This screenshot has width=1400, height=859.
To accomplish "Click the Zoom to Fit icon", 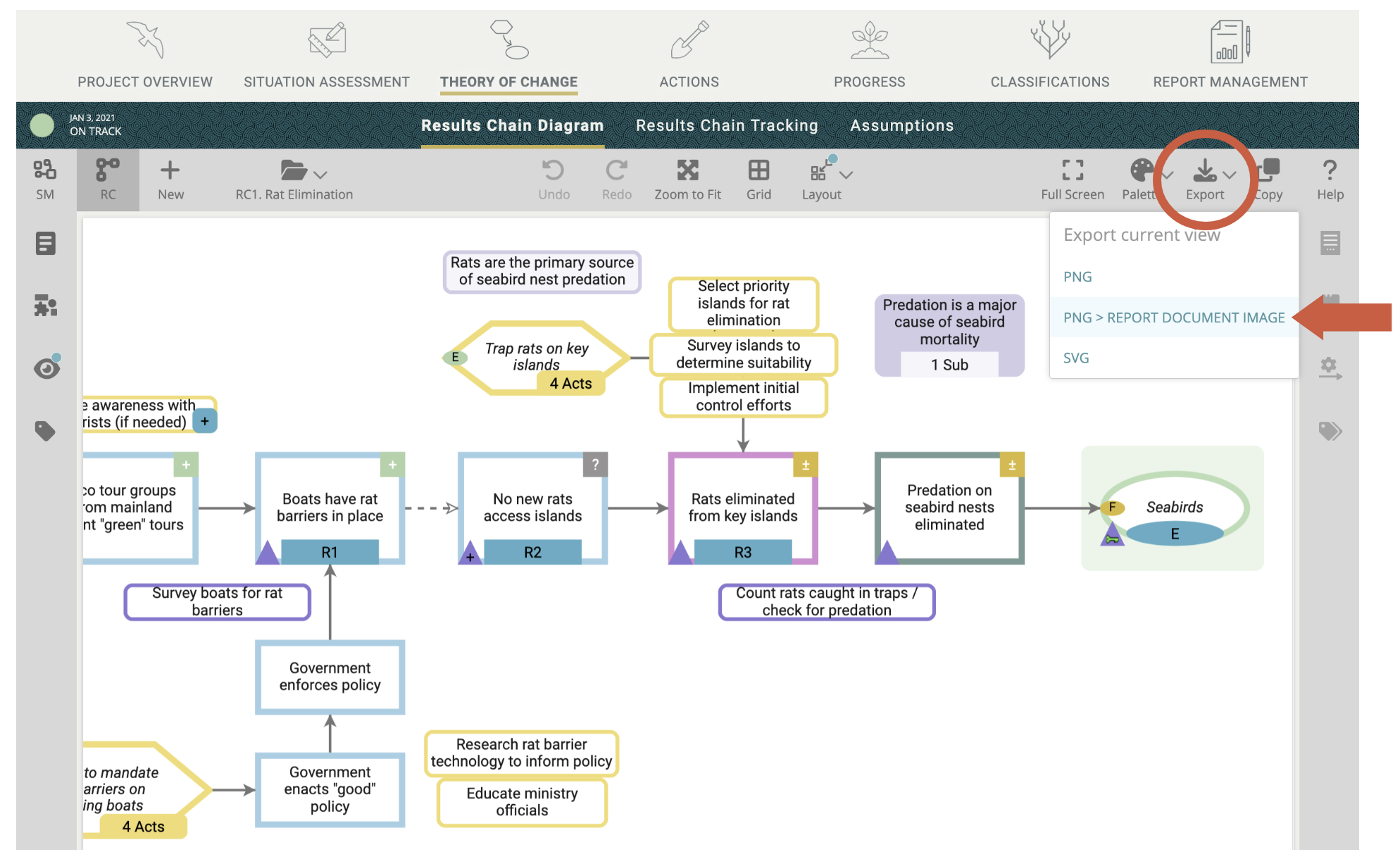I will pos(687,170).
